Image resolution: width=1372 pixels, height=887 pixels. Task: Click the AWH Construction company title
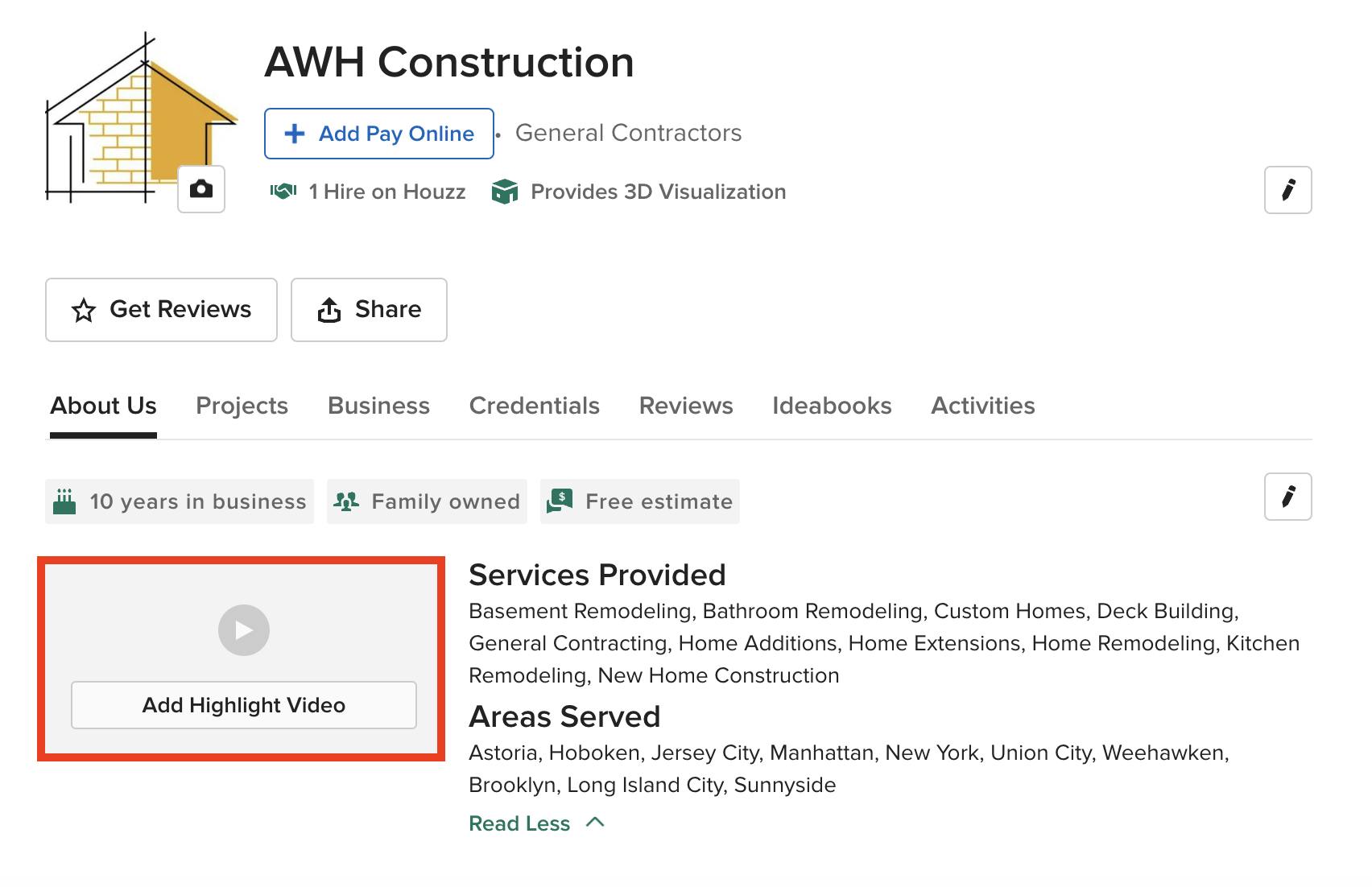pos(449,62)
